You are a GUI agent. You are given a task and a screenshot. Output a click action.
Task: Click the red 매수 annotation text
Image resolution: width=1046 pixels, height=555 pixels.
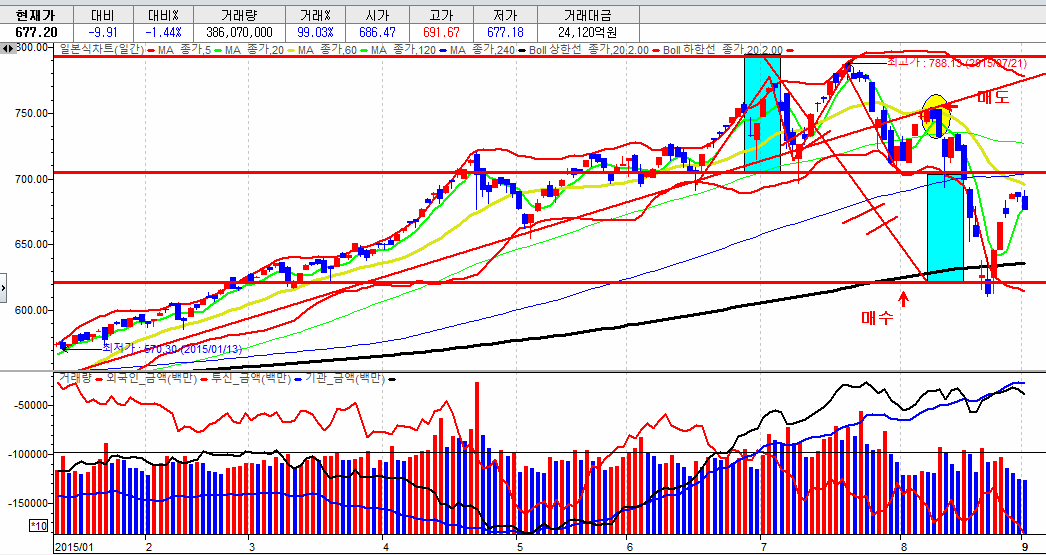(877, 318)
